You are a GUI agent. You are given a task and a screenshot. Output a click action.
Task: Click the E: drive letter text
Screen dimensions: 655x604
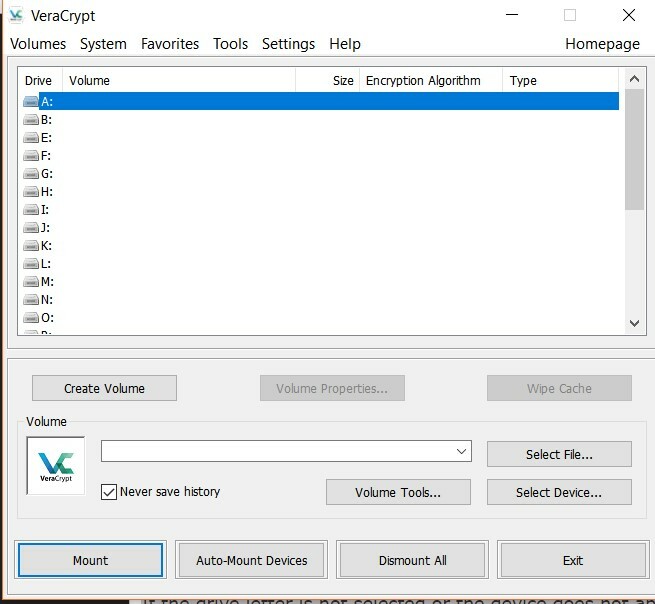pyautogui.click(x=46, y=138)
